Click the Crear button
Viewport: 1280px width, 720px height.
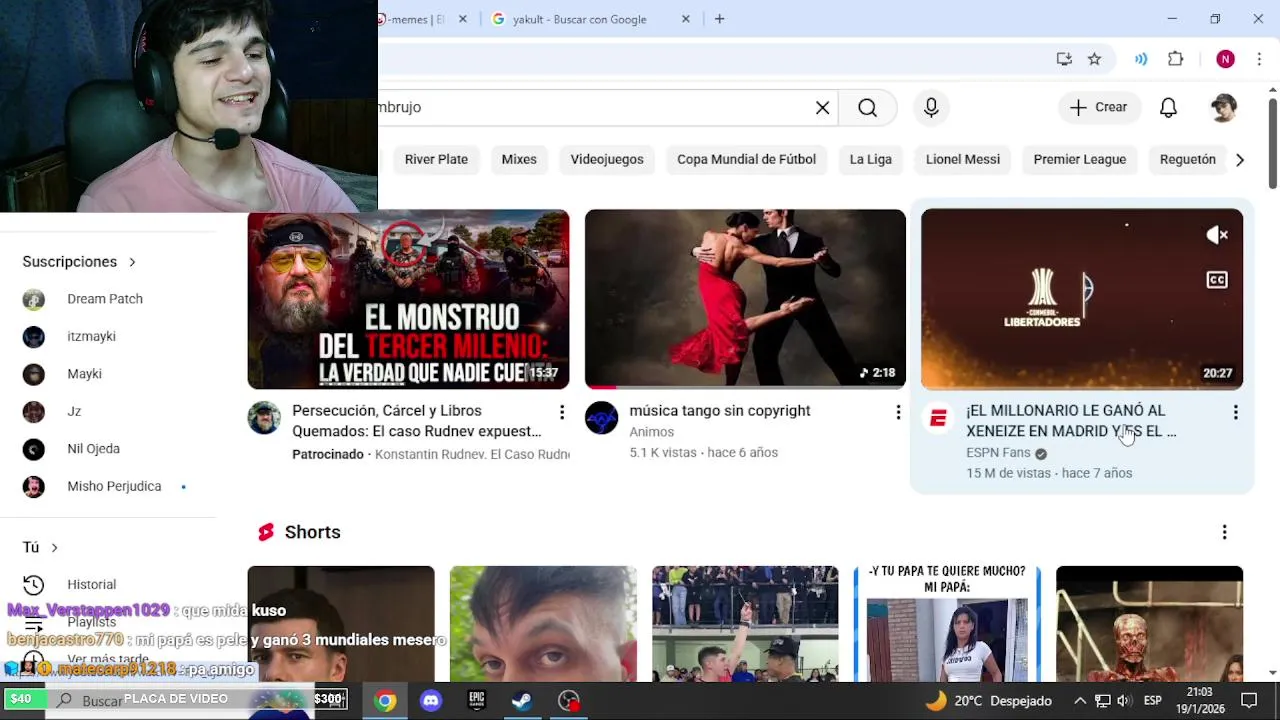pos(1099,107)
